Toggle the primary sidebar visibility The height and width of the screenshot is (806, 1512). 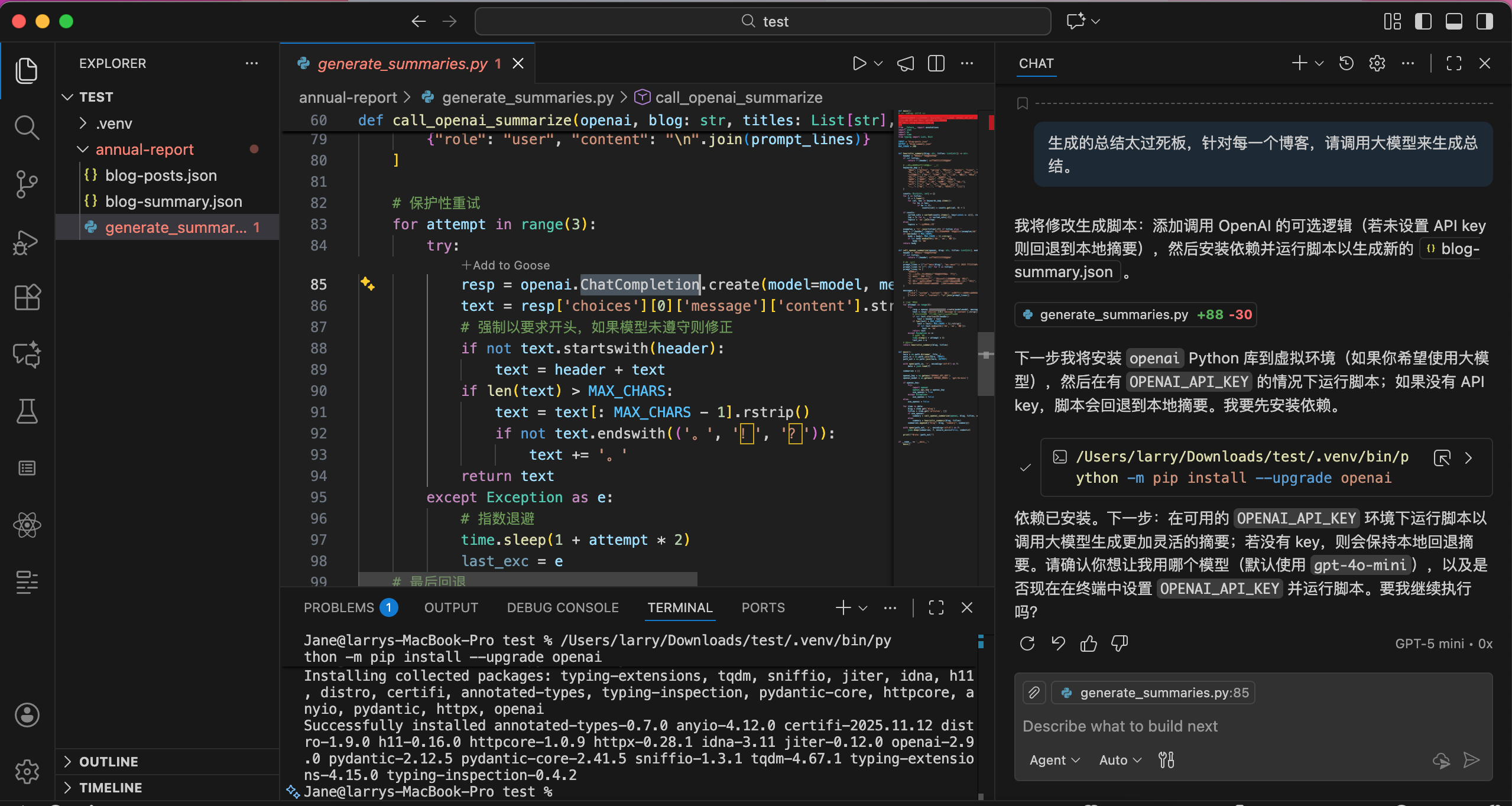coord(1423,21)
